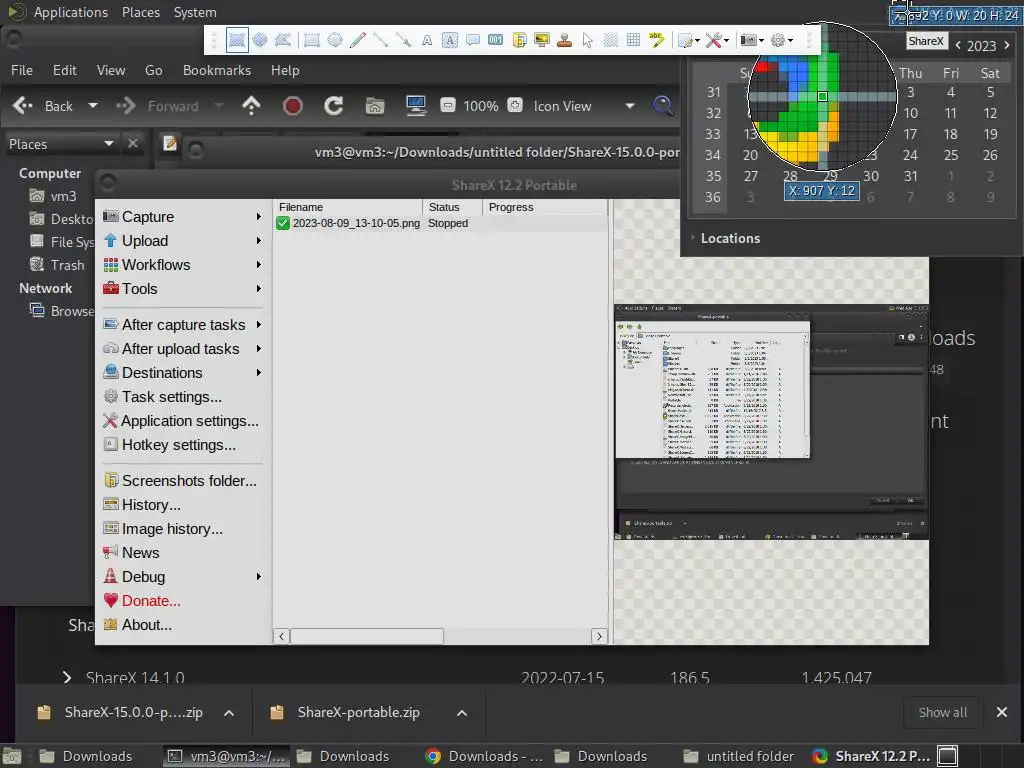Select the sticker stamp tool
The height and width of the screenshot is (768, 1024).
[565, 40]
